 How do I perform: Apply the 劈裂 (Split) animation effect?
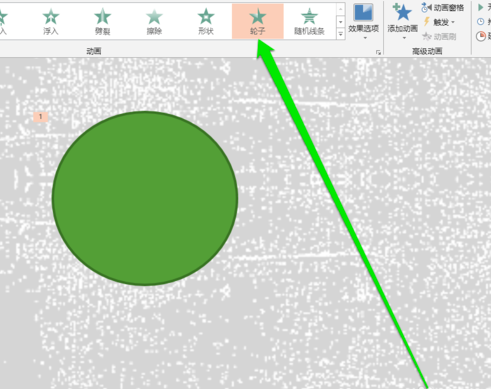pyautogui.click(x=102, y=21)
